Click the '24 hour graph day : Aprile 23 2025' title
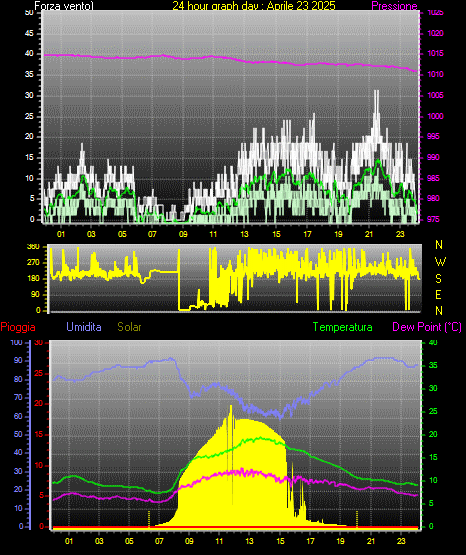The image size is (466, 555). 254,5
